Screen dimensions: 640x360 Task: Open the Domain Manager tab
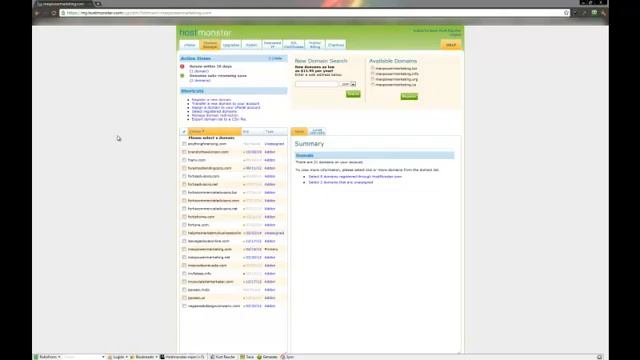pos(210,45)
